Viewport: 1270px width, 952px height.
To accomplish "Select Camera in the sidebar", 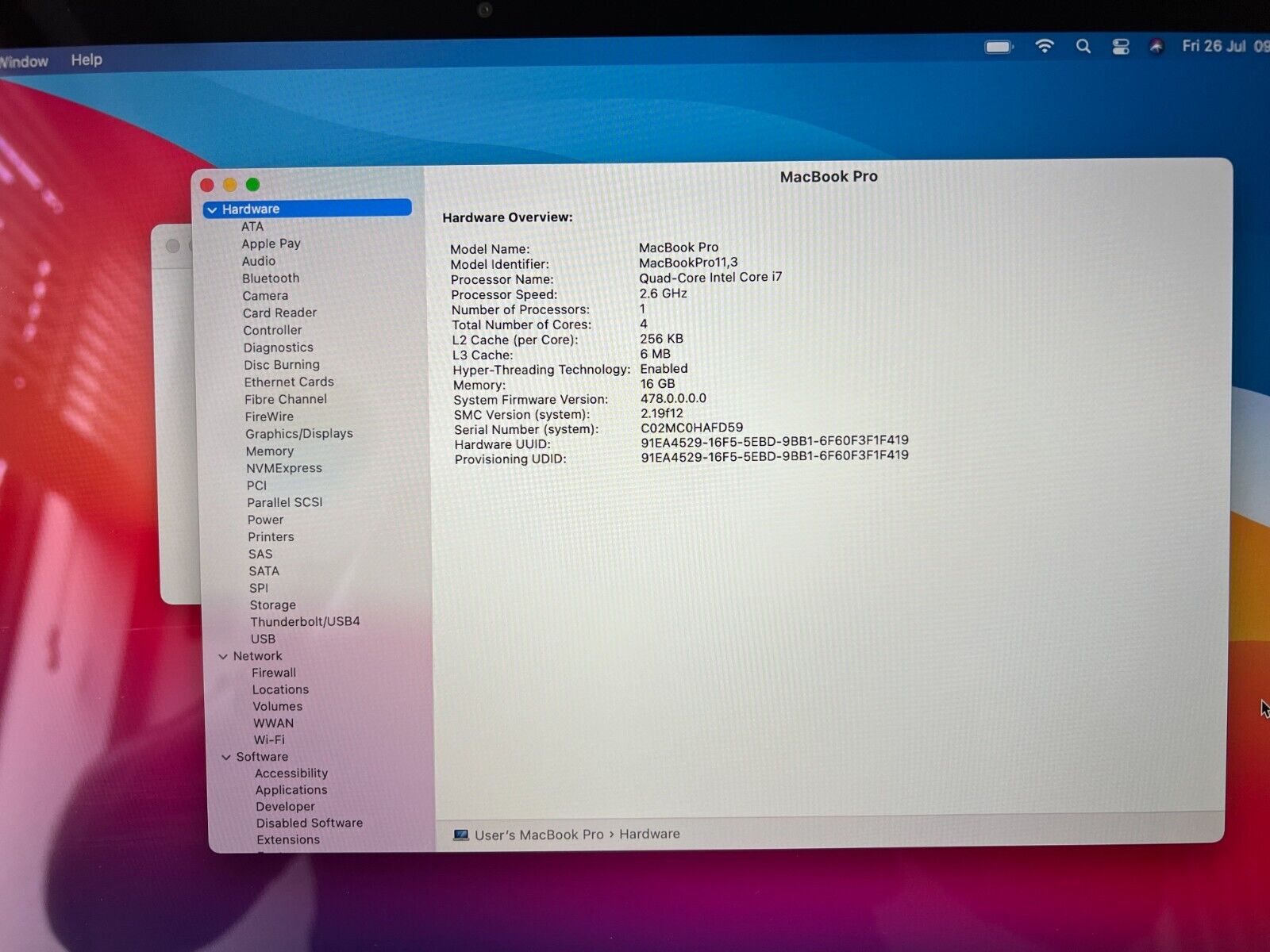I will (x=265, y=296).
